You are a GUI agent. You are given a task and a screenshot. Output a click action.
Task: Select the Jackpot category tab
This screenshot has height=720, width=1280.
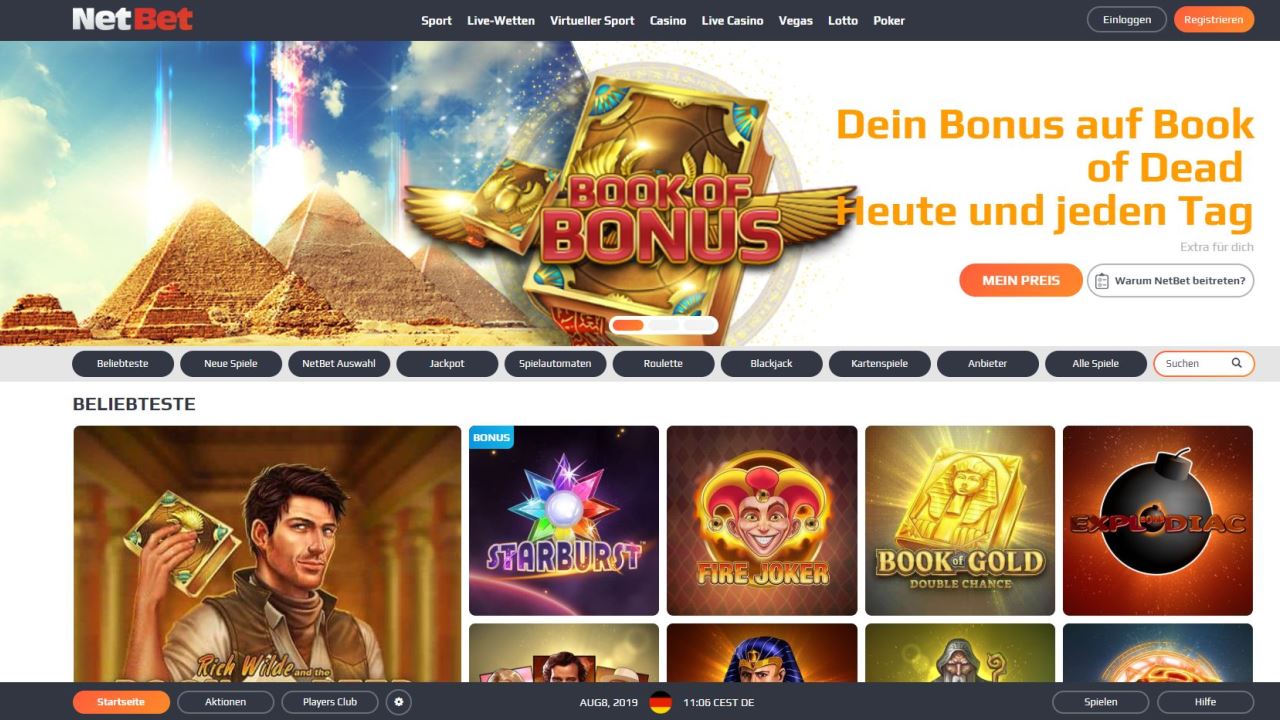(x=447, y=363)
